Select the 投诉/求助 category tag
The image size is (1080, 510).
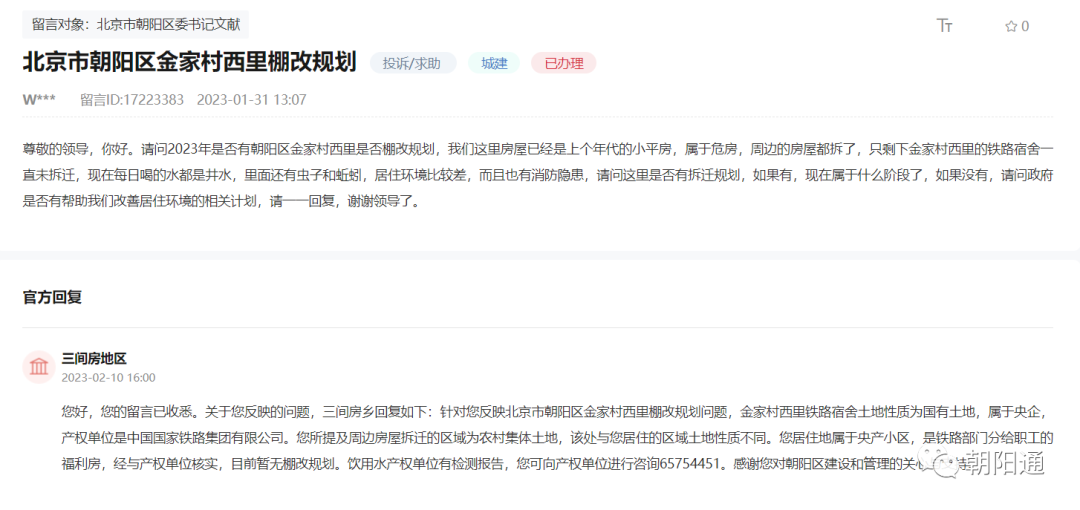413,63
